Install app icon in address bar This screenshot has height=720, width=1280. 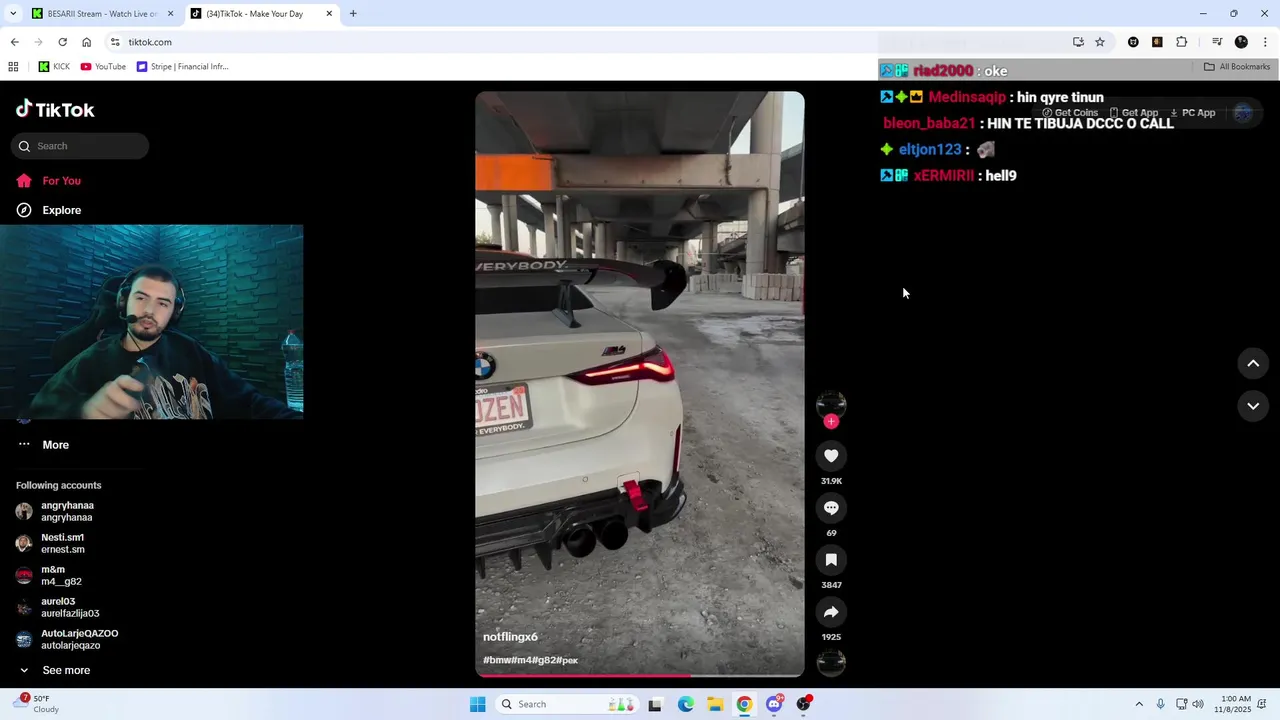(1078, 42)
